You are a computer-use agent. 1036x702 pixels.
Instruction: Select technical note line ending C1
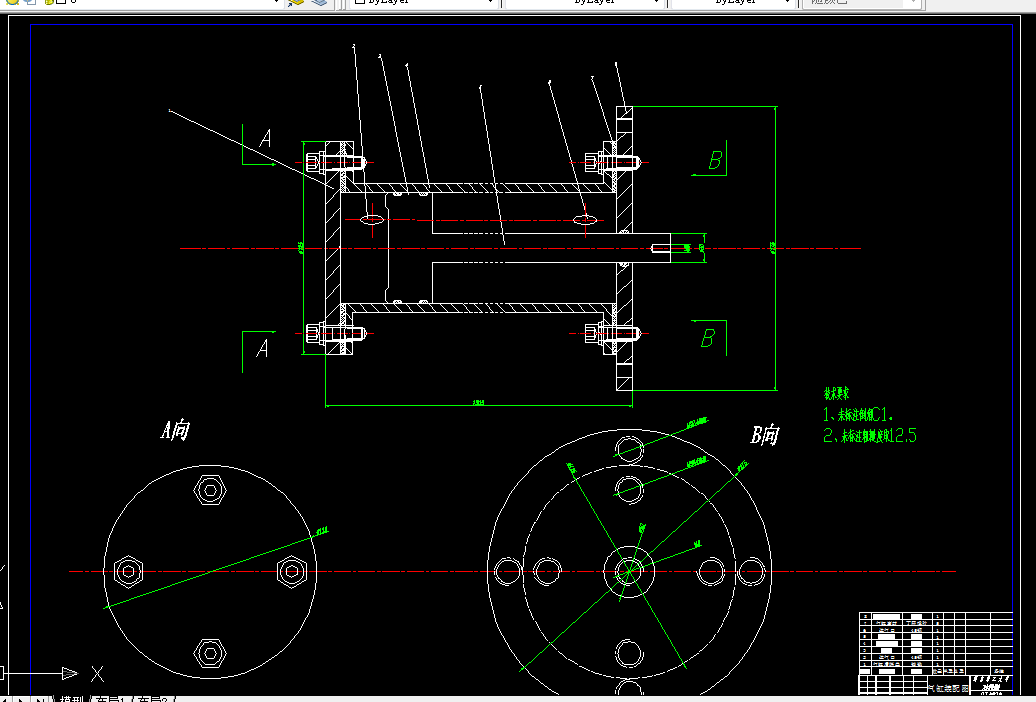tap(858, 414)
